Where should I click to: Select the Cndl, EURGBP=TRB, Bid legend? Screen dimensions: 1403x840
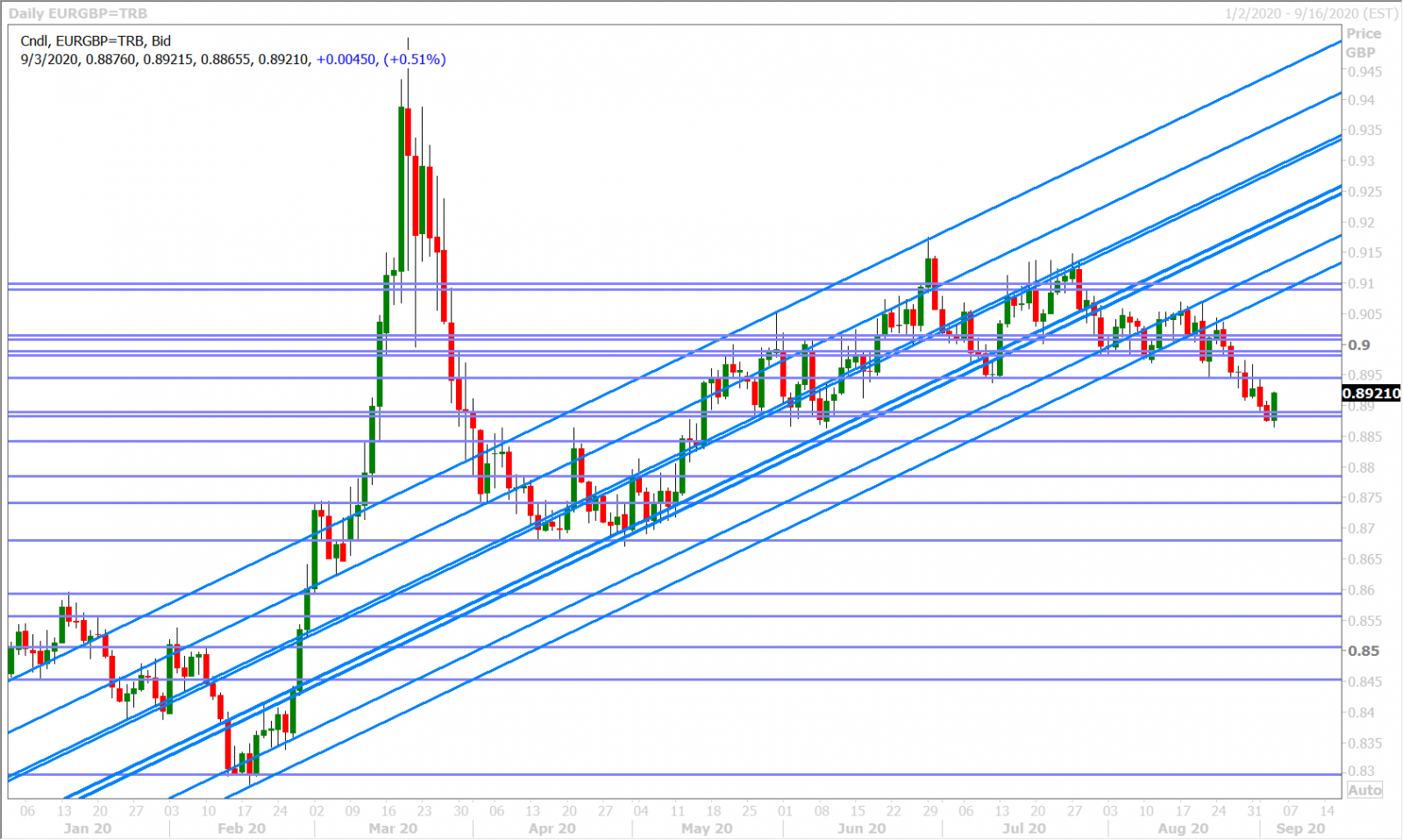coord(96,40)
